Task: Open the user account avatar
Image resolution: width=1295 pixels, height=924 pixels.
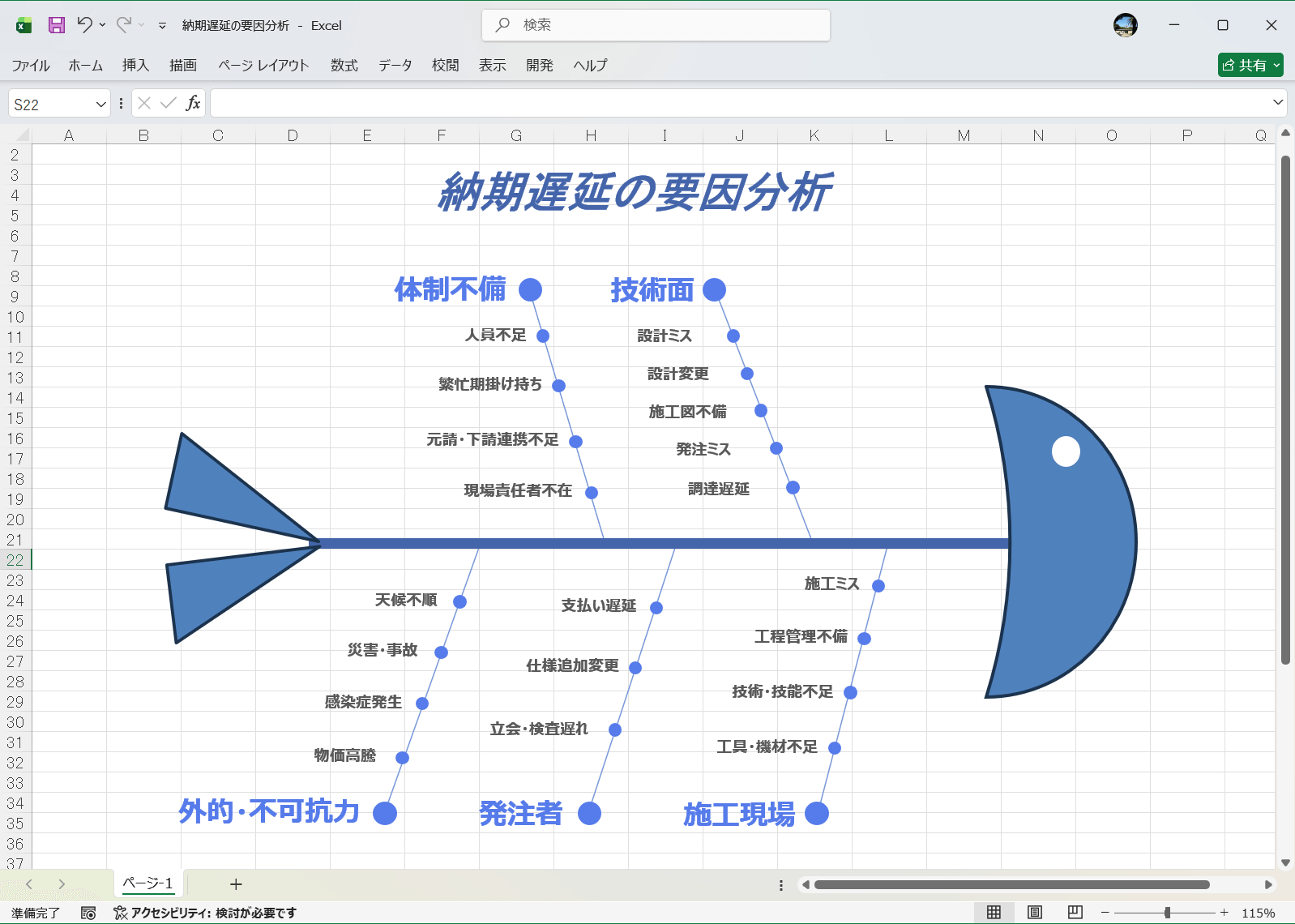Action: pos(1125,25)
